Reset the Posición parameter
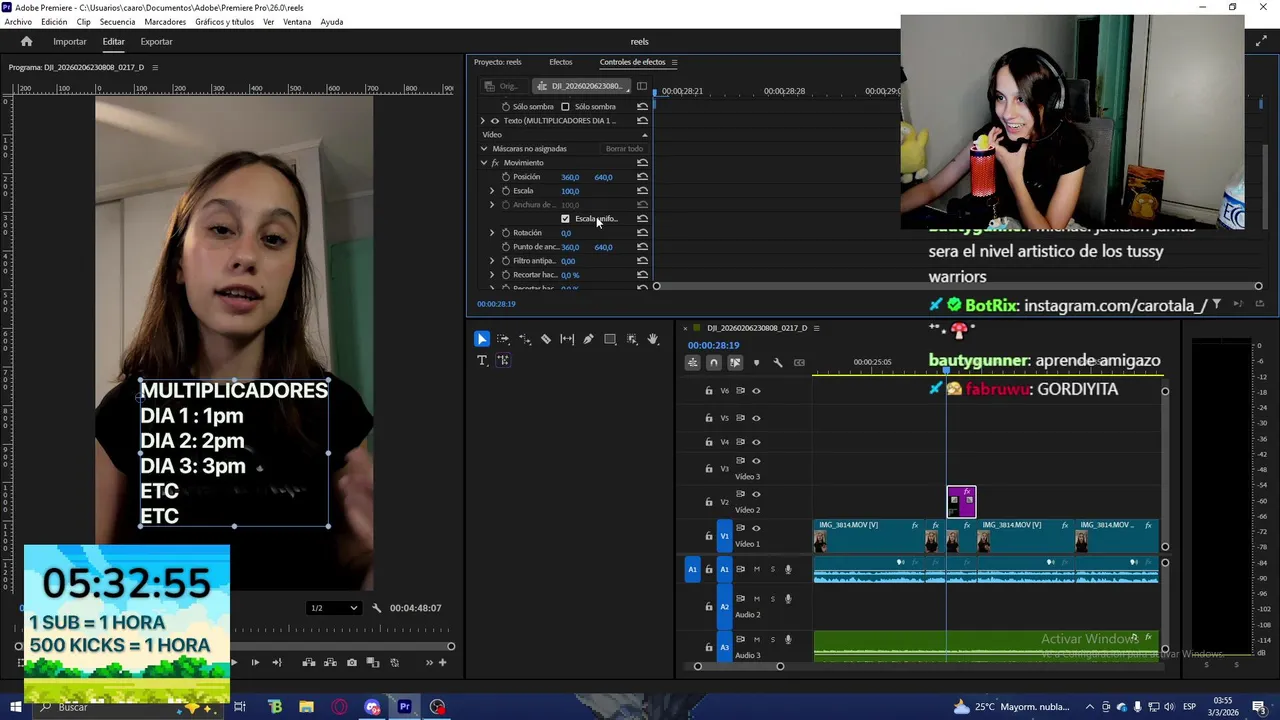1280x720 pixels. pyautogui.click(x=642, y=177)
